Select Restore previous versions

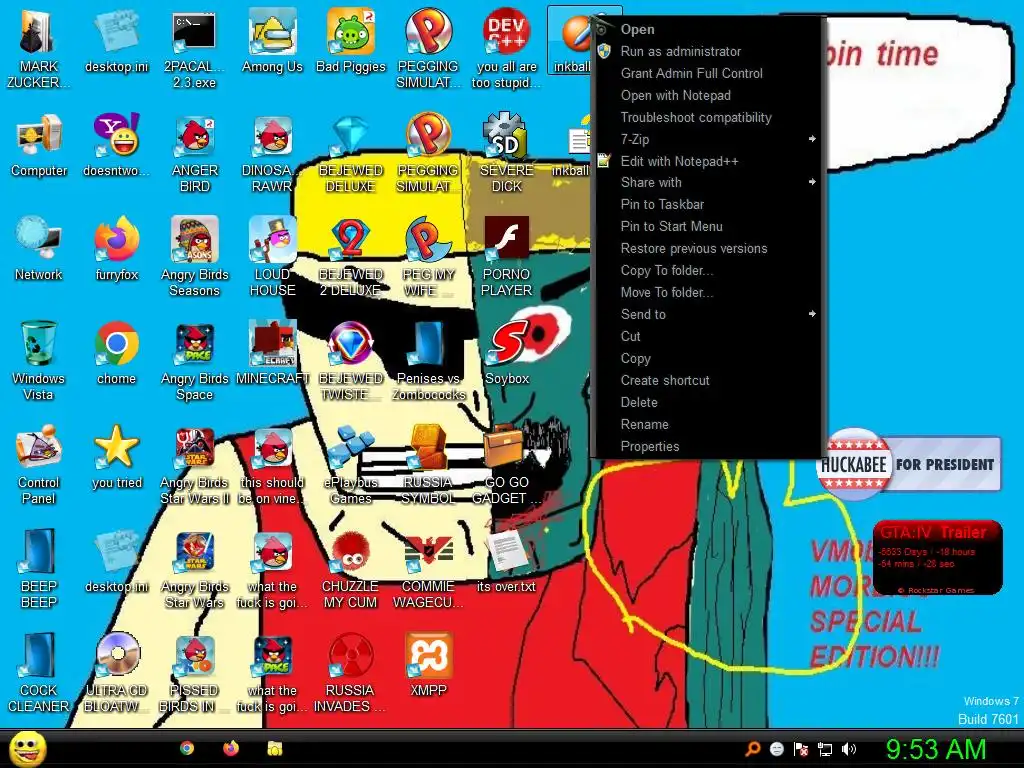coord(707,248)
